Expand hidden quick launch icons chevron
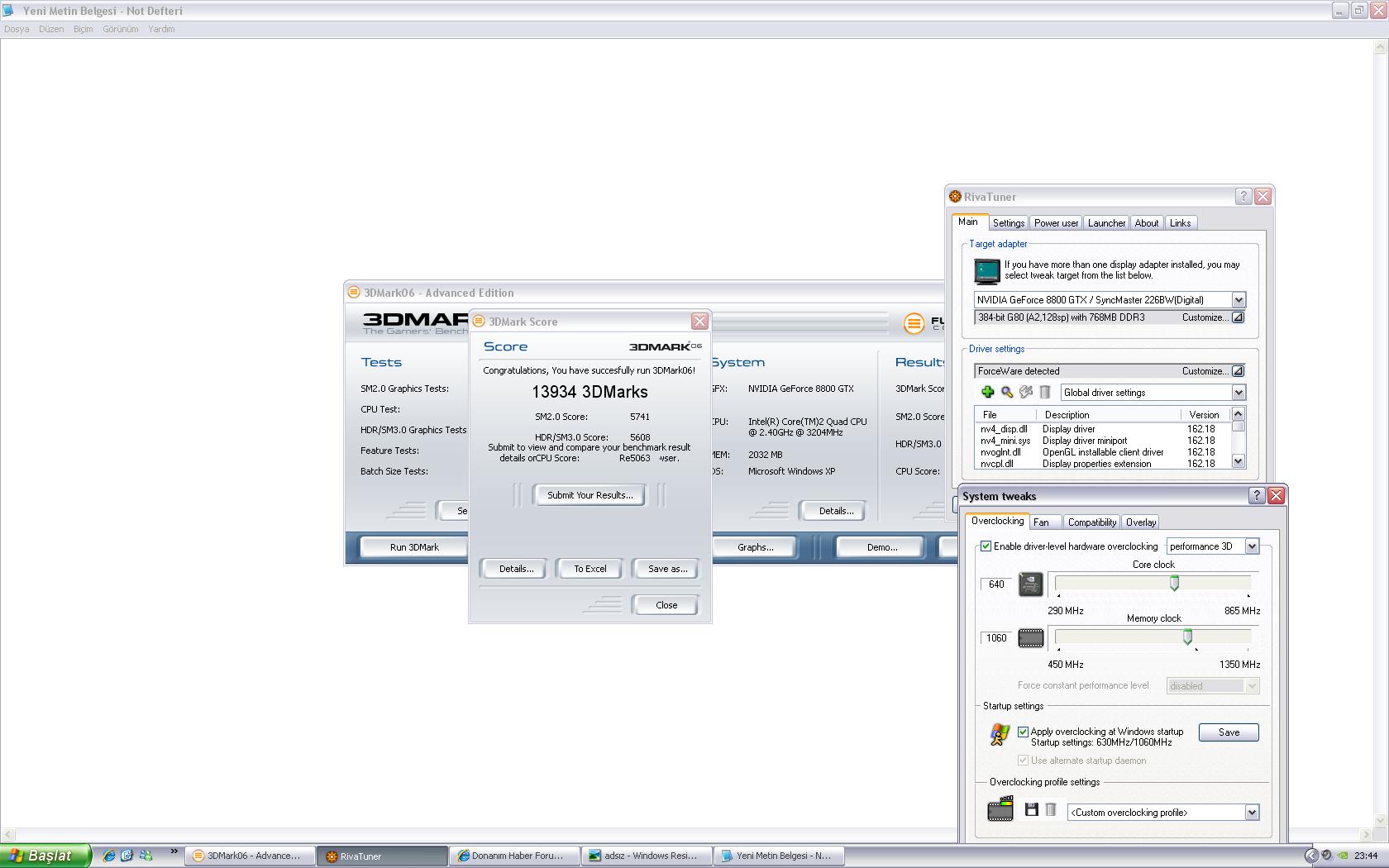The width and height of the screenshot is (1389, 868). point(174,851)
